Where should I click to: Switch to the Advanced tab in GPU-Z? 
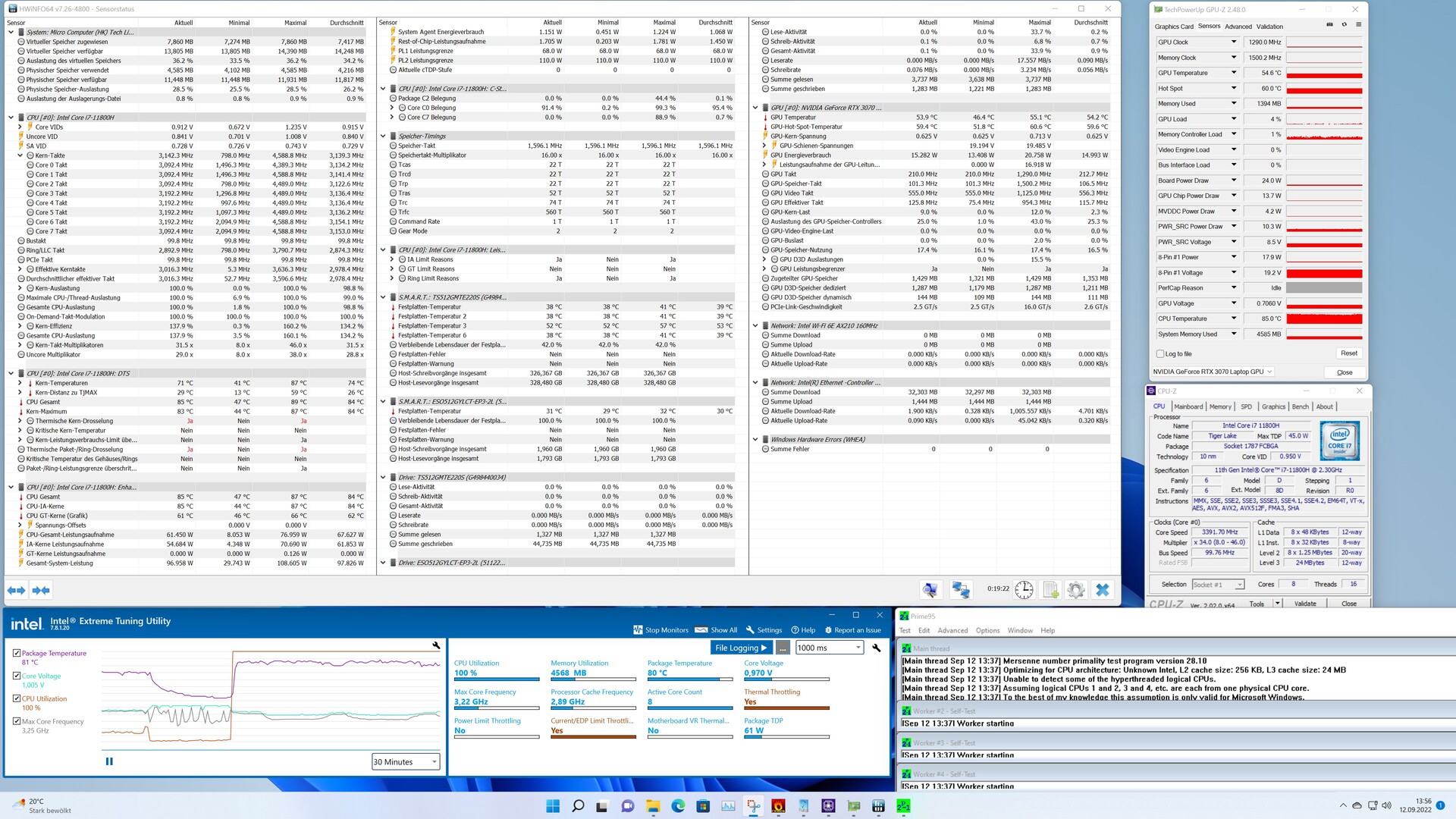[1238, 27]
